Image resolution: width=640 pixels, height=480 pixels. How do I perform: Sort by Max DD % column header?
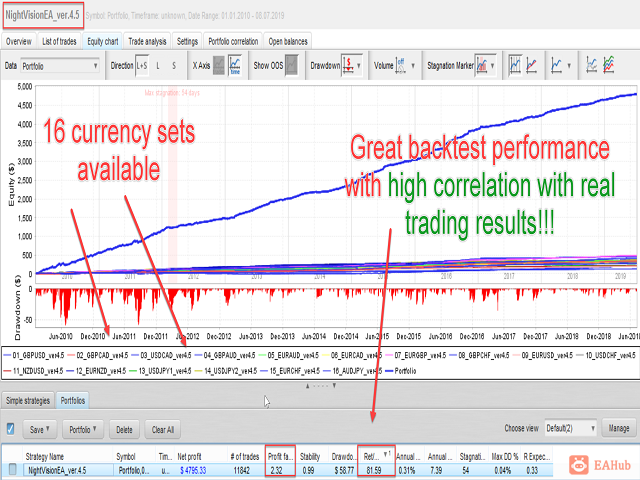pyautogui.click(x=505, y=456)
